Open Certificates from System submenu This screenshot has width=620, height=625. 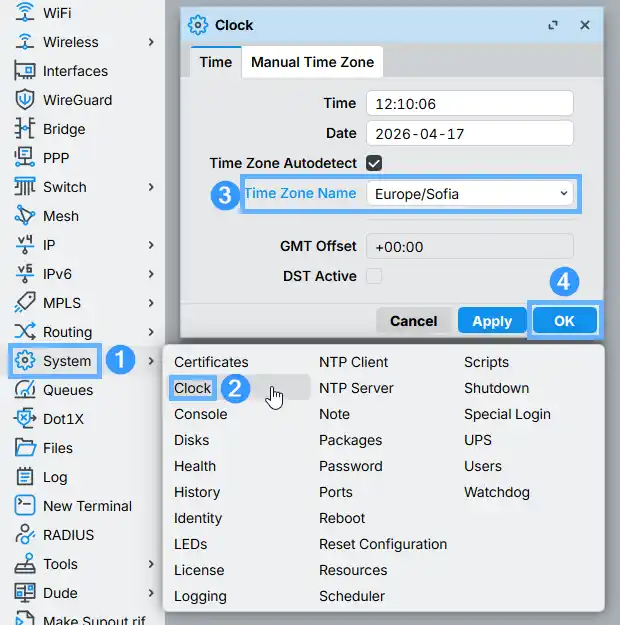click(211, 362)
